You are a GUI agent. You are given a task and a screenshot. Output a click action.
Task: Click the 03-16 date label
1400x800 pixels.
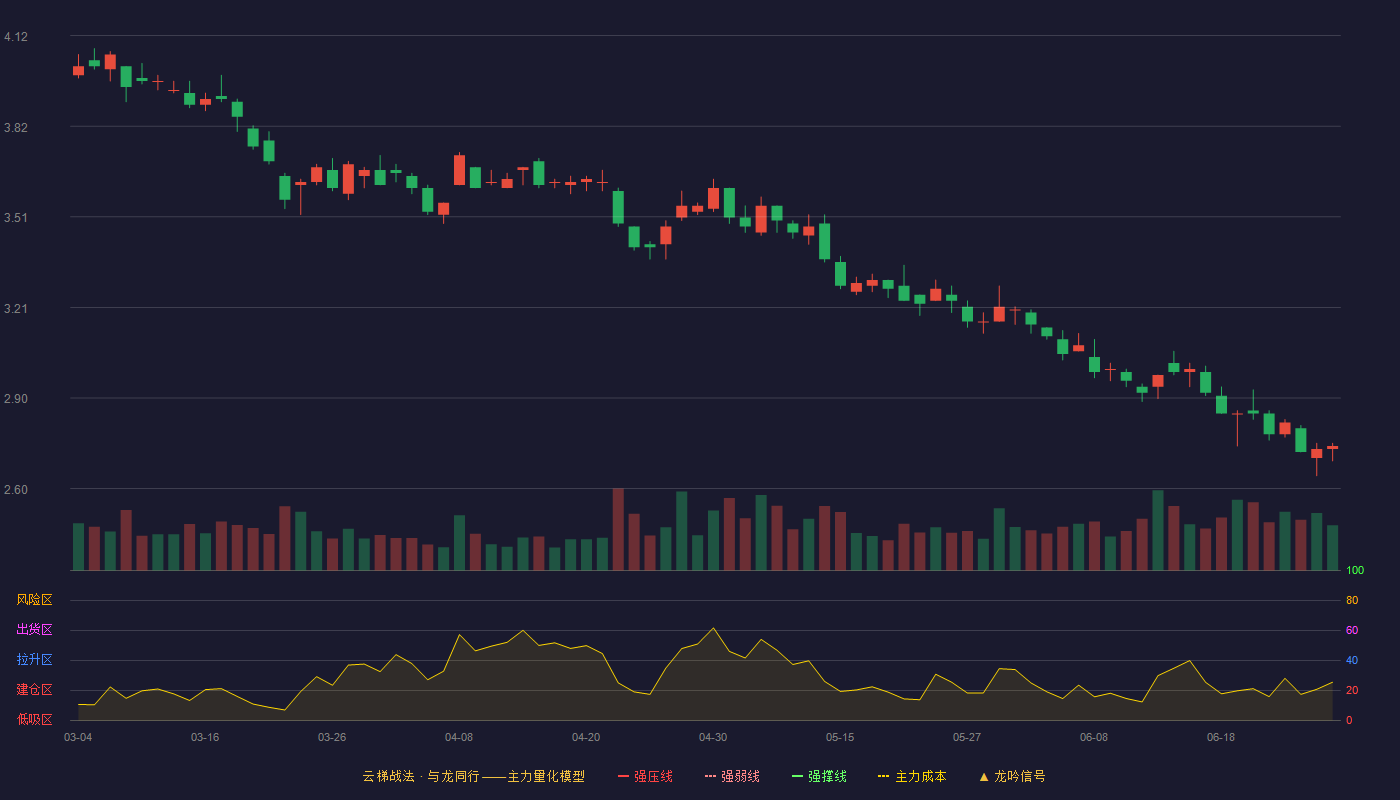pos(205,737)
